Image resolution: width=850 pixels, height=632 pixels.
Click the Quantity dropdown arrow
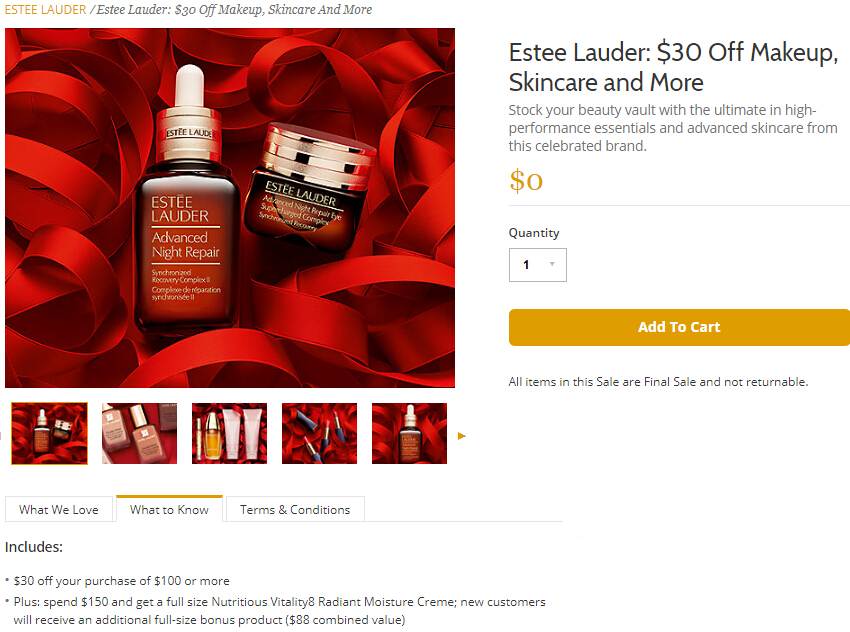click(552, 264)
